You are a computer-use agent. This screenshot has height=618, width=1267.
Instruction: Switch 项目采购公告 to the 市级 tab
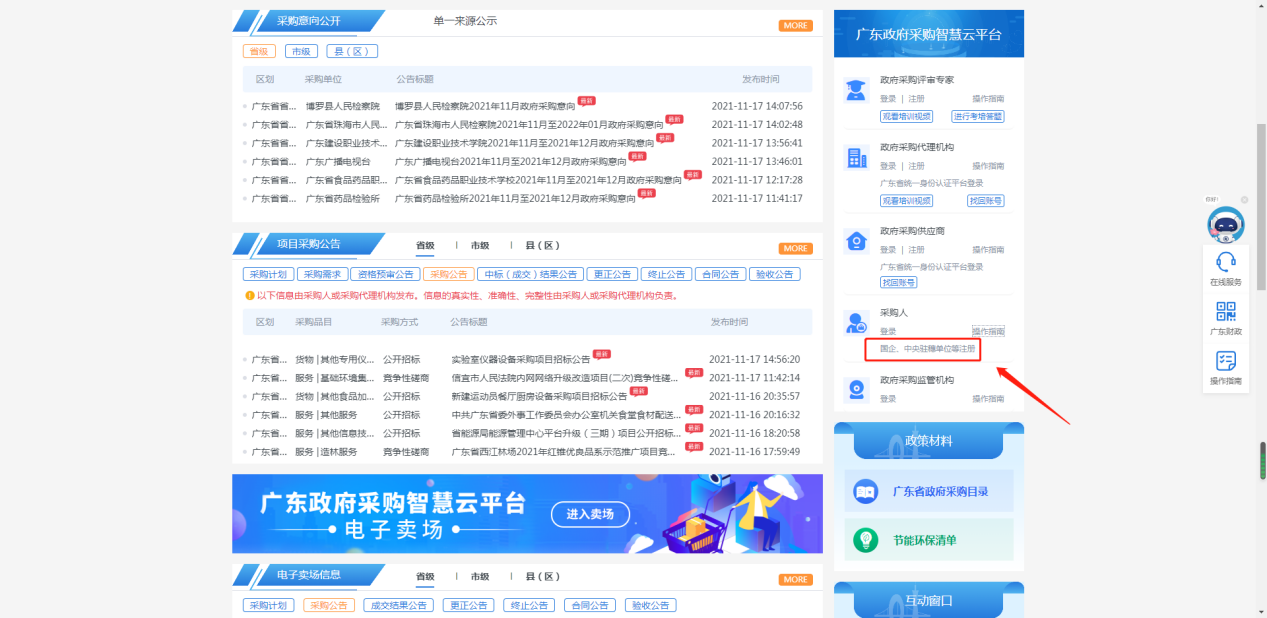tap(480, 245)
